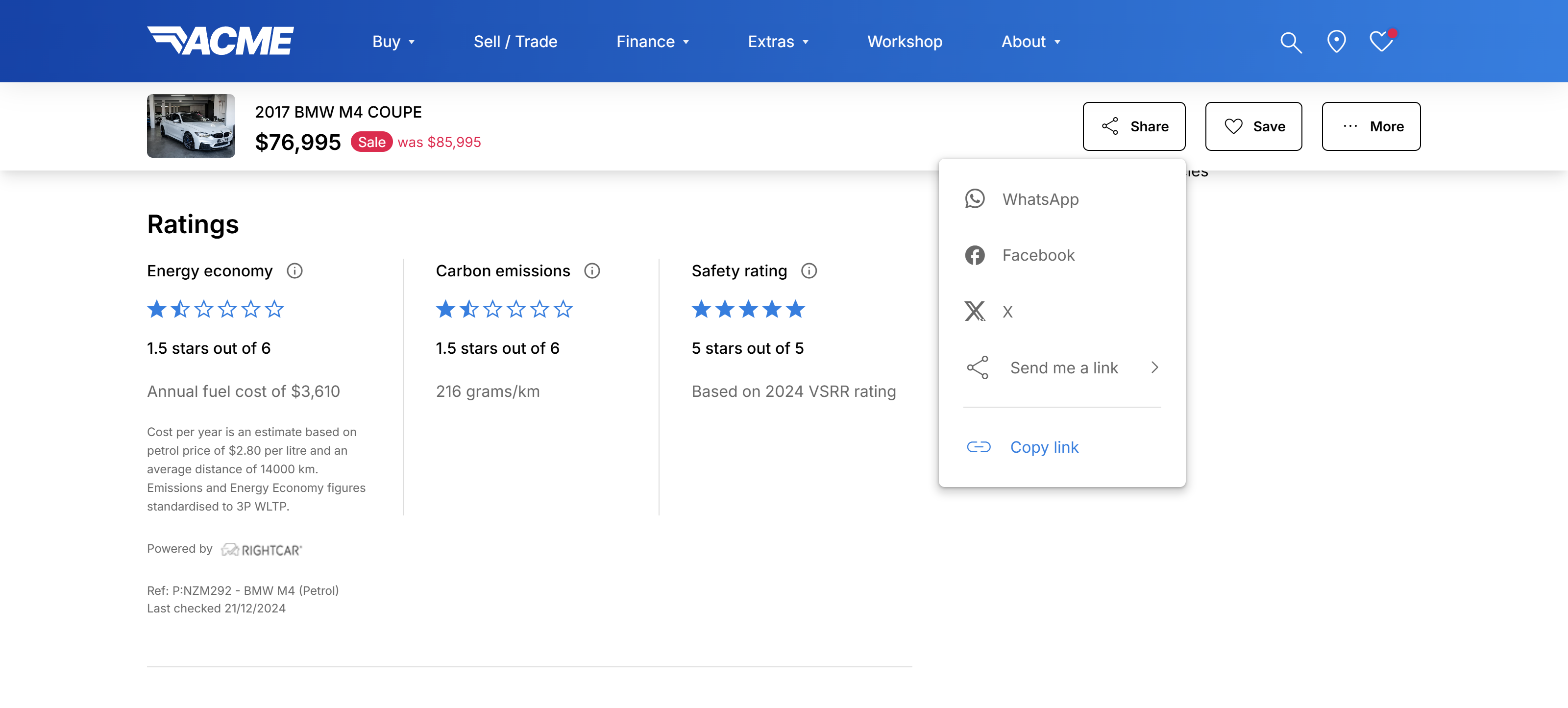Click the Powered by text

(179, 548)
